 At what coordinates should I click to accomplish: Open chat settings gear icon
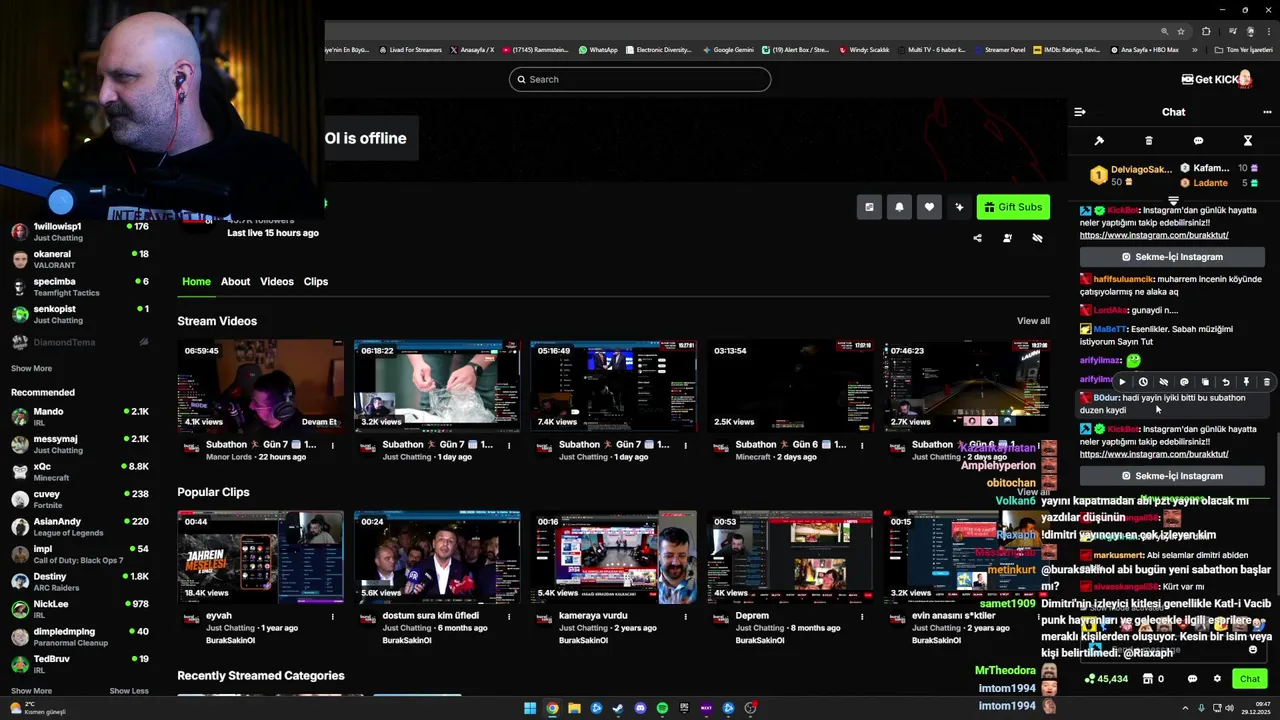(x=1217, y=679)
